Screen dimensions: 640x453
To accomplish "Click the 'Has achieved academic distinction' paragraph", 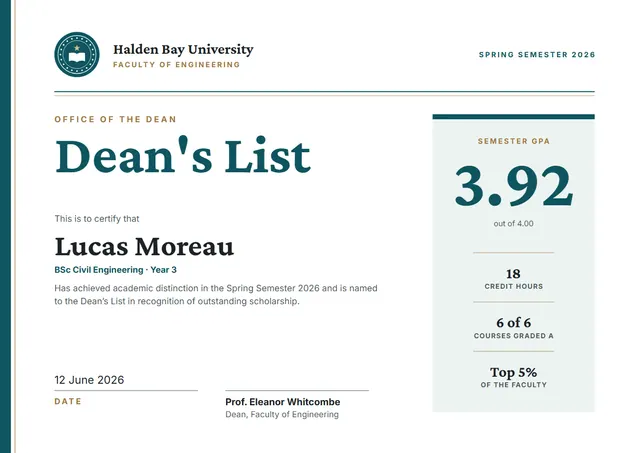I will [216, 295].
